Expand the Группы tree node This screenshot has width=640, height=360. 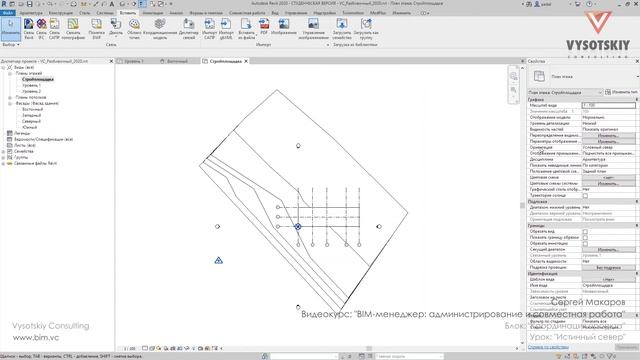pos(3,158)
